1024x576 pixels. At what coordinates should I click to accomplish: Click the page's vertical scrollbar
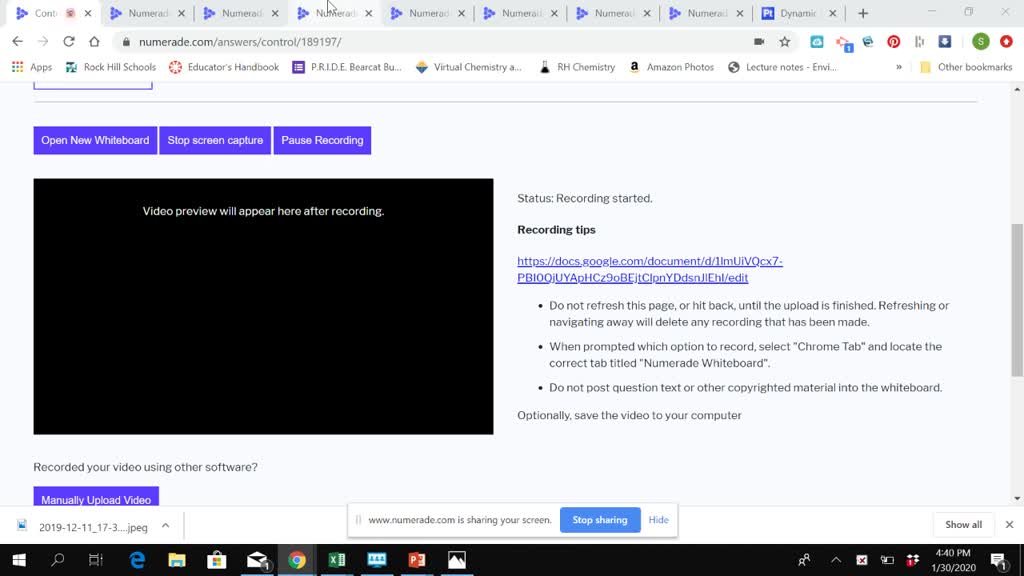point(1017,300)
